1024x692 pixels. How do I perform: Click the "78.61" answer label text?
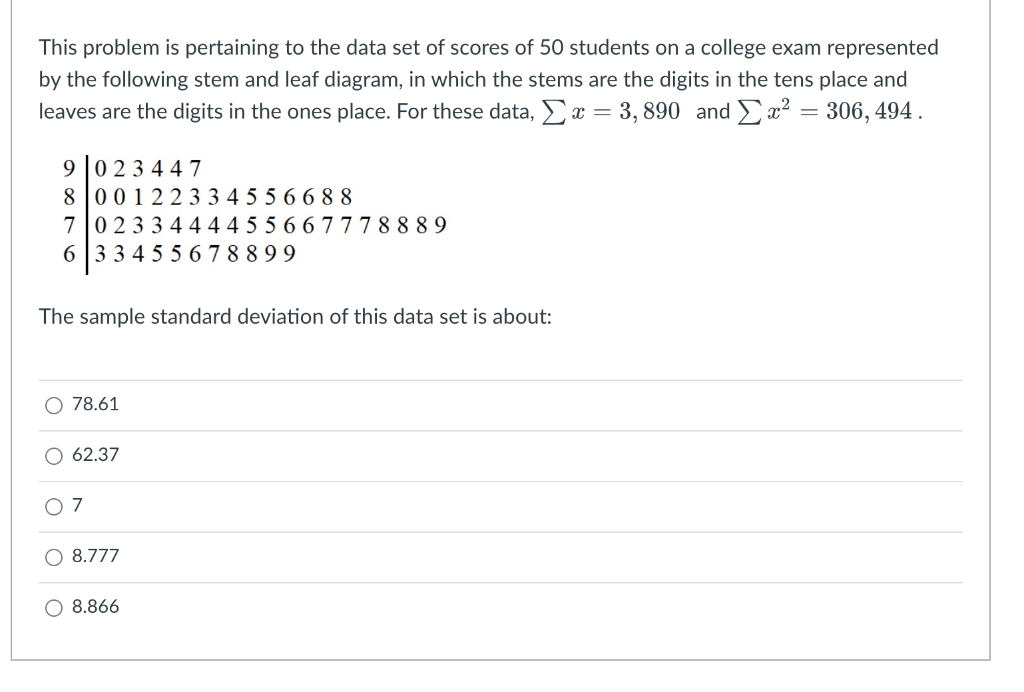95,404
